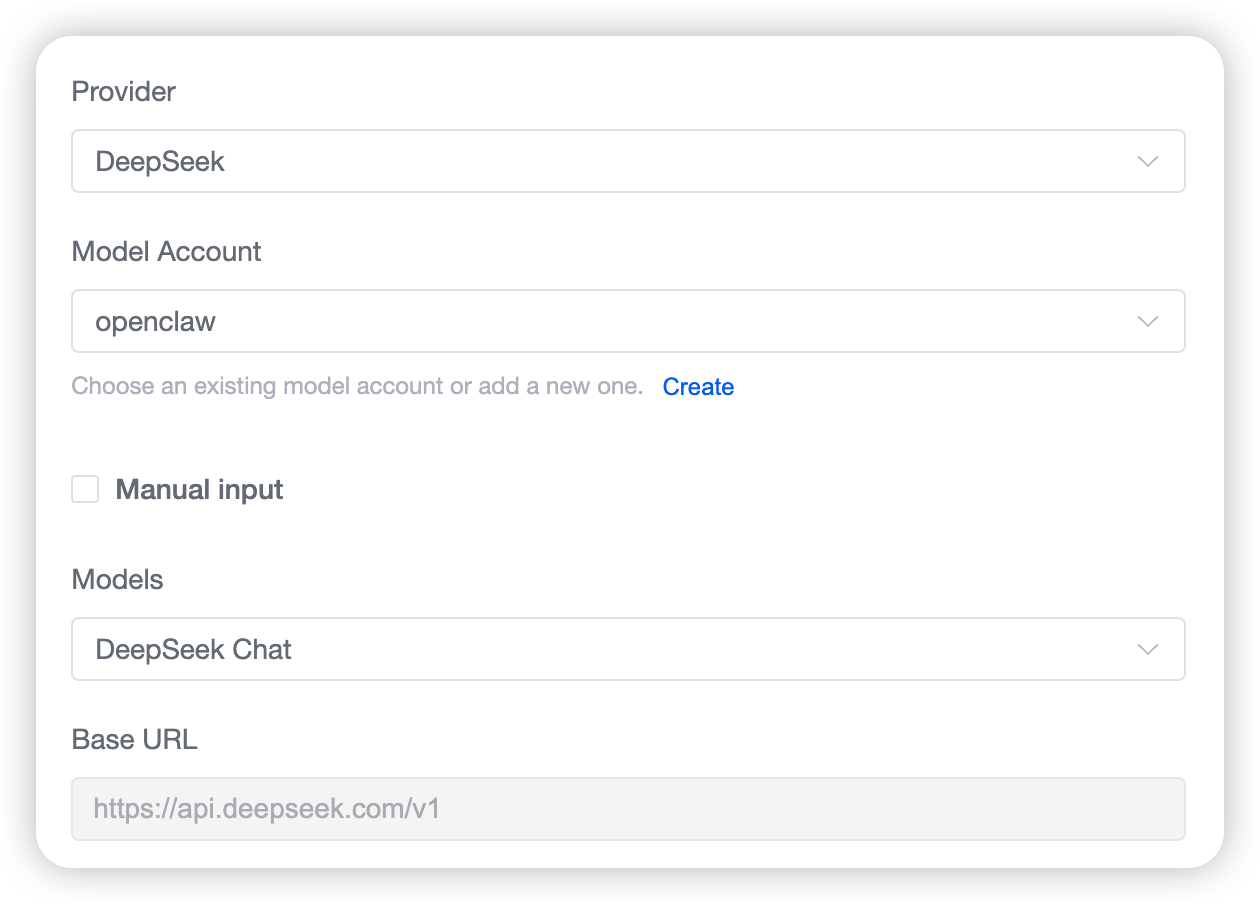Screen dimensions: 1260x904
Task: Click the "Models" field label
Action: (117, 580)
